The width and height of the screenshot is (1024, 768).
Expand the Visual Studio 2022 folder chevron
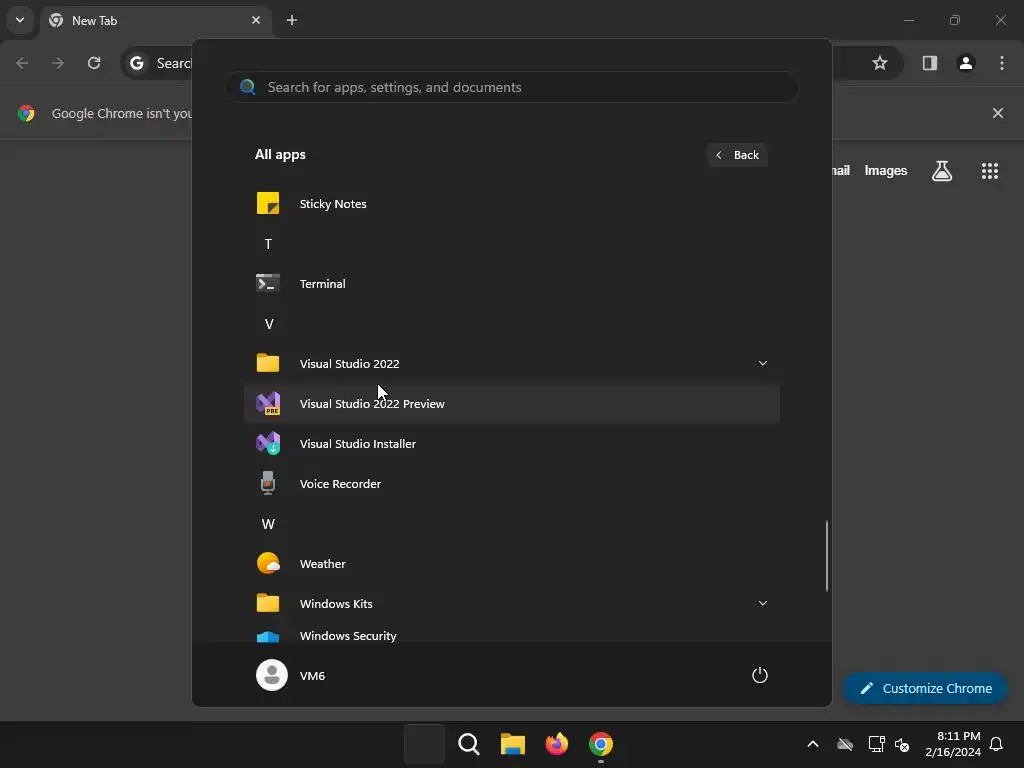pyautogui.click(x=762, y=363)
